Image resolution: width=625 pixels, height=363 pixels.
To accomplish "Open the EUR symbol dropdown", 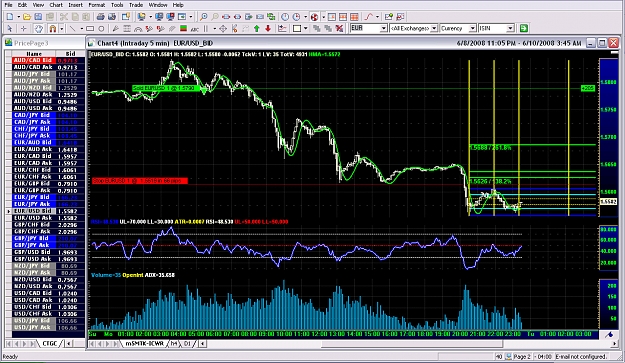I will (x=383, y=28).
